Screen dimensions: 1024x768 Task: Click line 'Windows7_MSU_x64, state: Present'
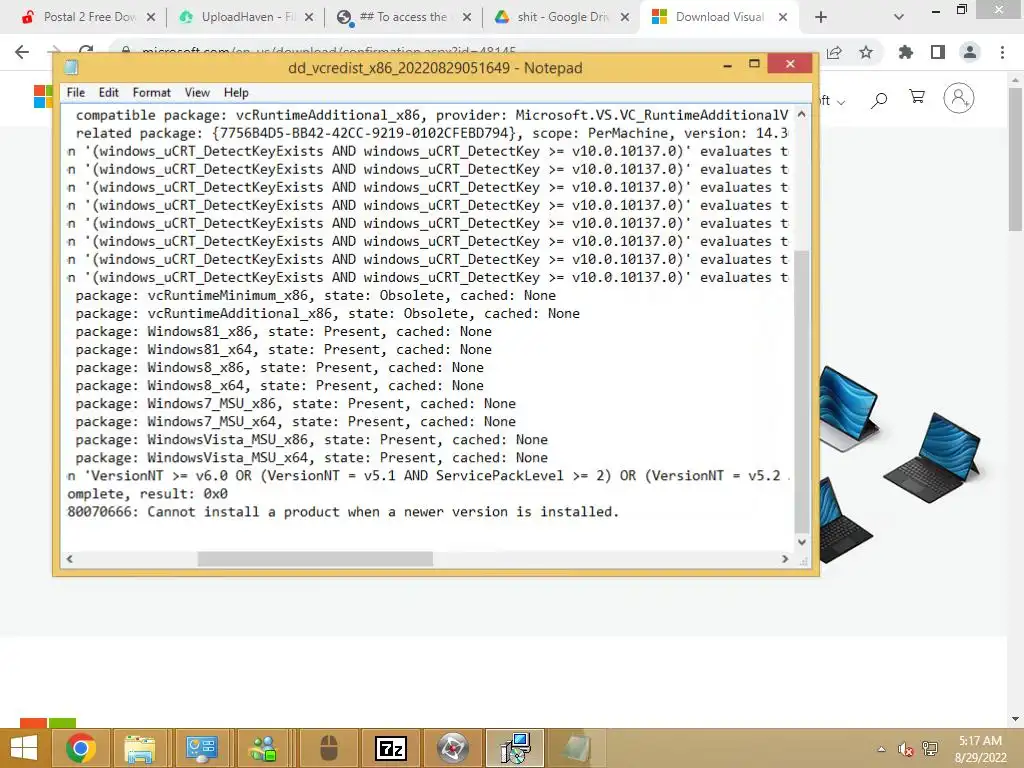coord(295,422)
